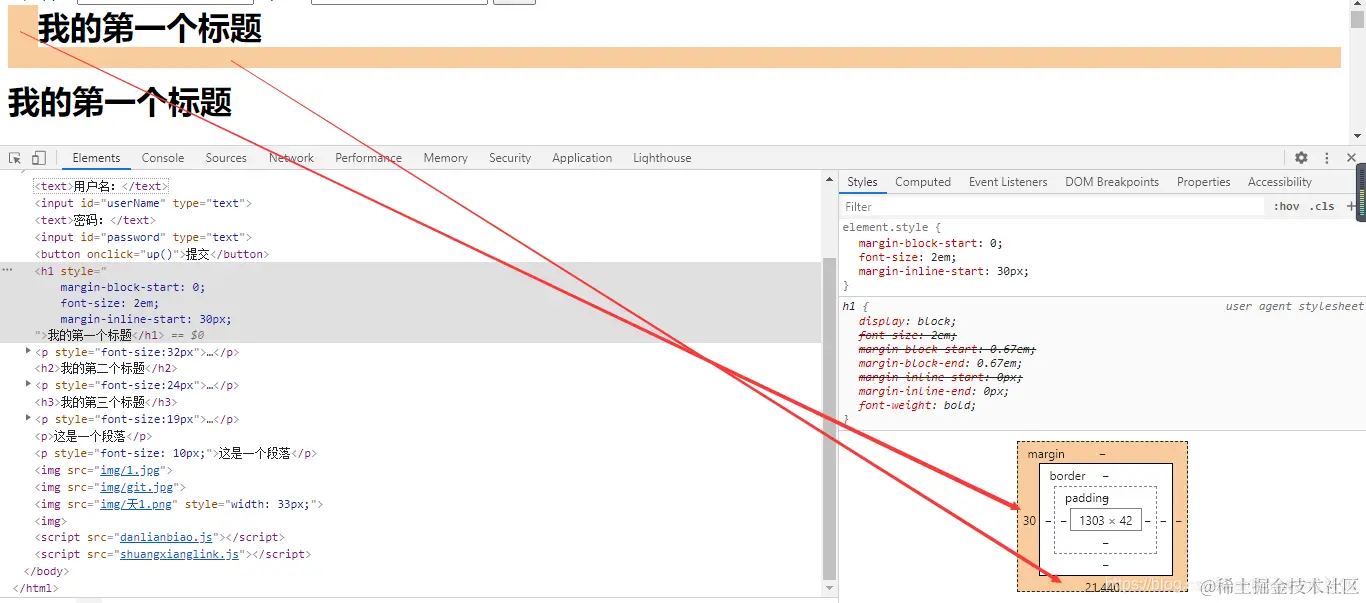The image size is (1366, 603).
Task: Select the h1 style= node line
Action: [70, 271]
